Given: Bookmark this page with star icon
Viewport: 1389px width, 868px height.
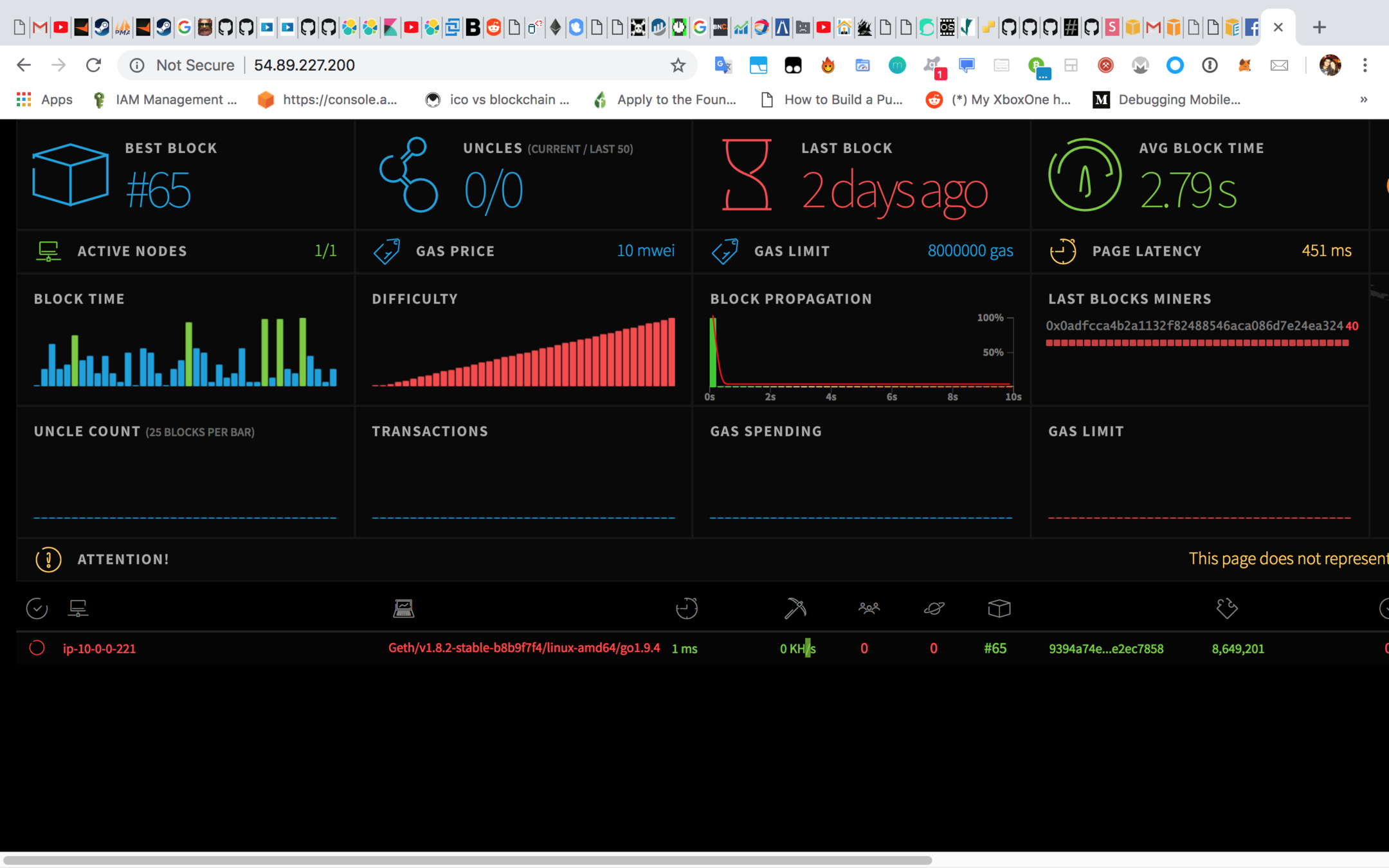Looking at the screenshot, I should tap(678, 65).
